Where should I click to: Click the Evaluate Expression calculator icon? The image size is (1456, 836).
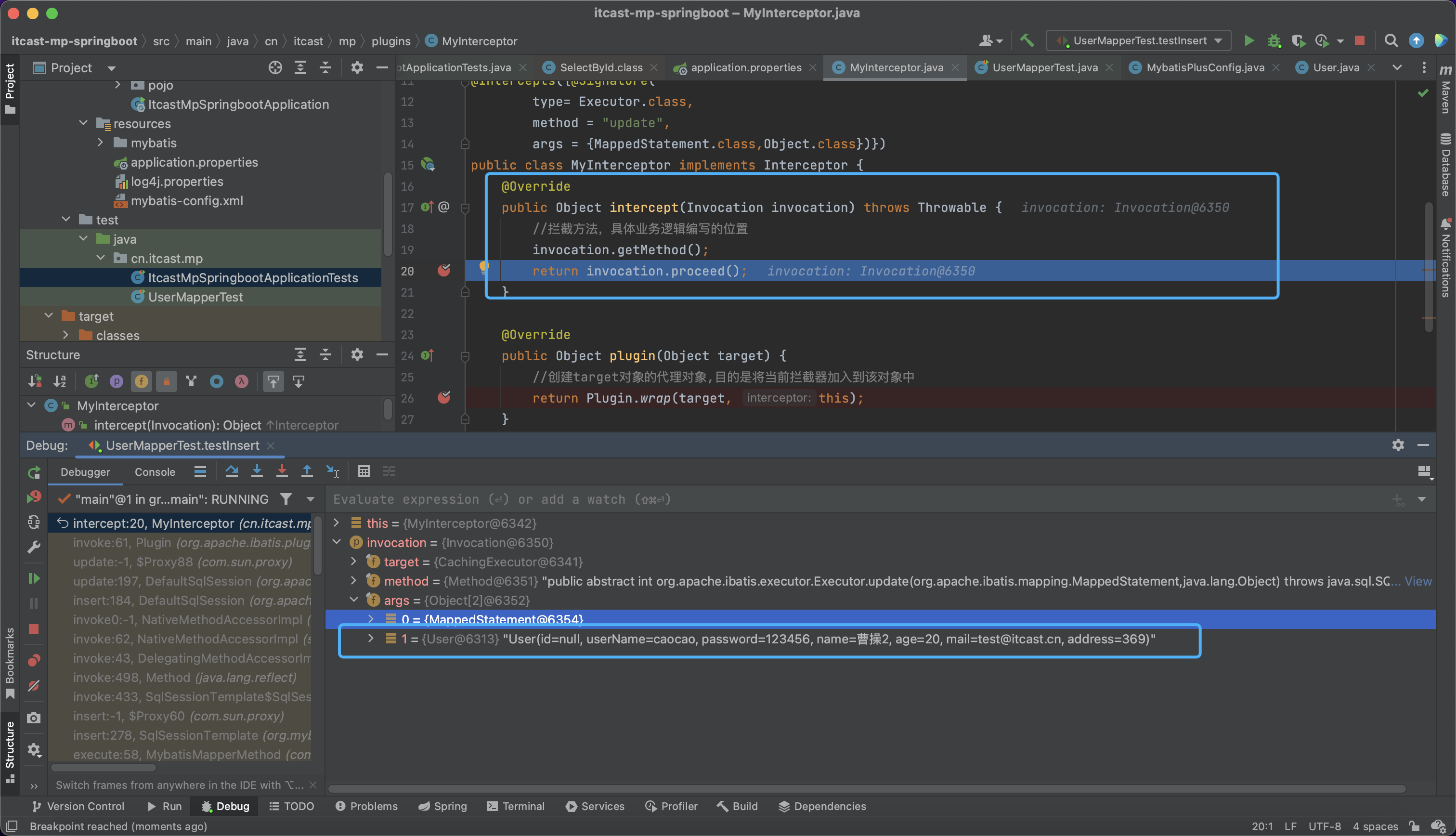(364, 471)
